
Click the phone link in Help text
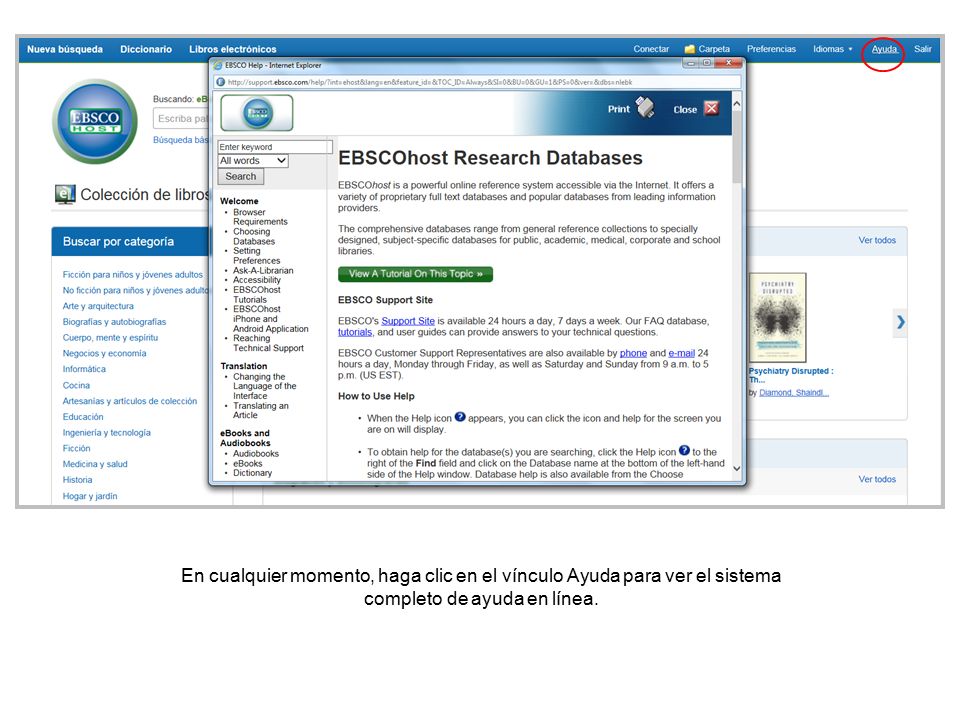(633, 353)
